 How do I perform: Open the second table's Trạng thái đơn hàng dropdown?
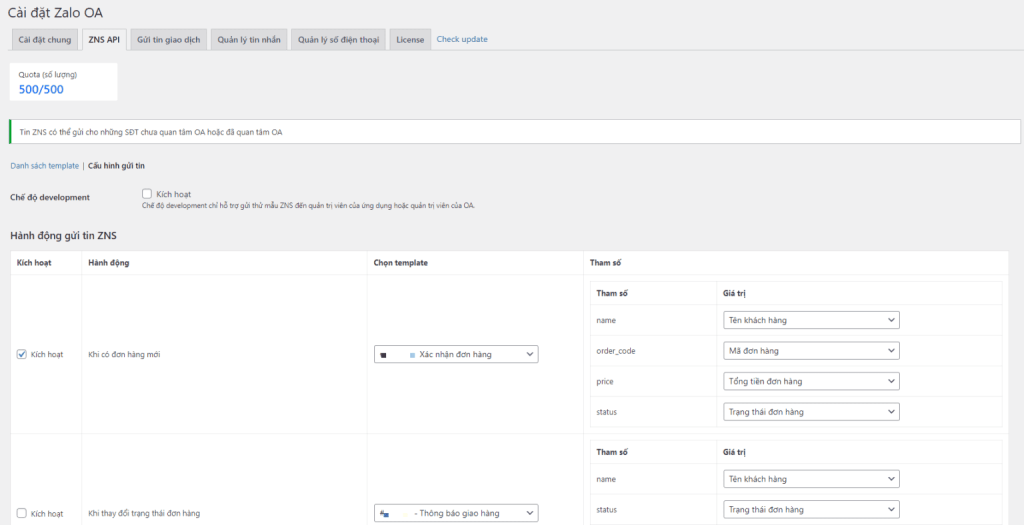(x=810, y=509)
